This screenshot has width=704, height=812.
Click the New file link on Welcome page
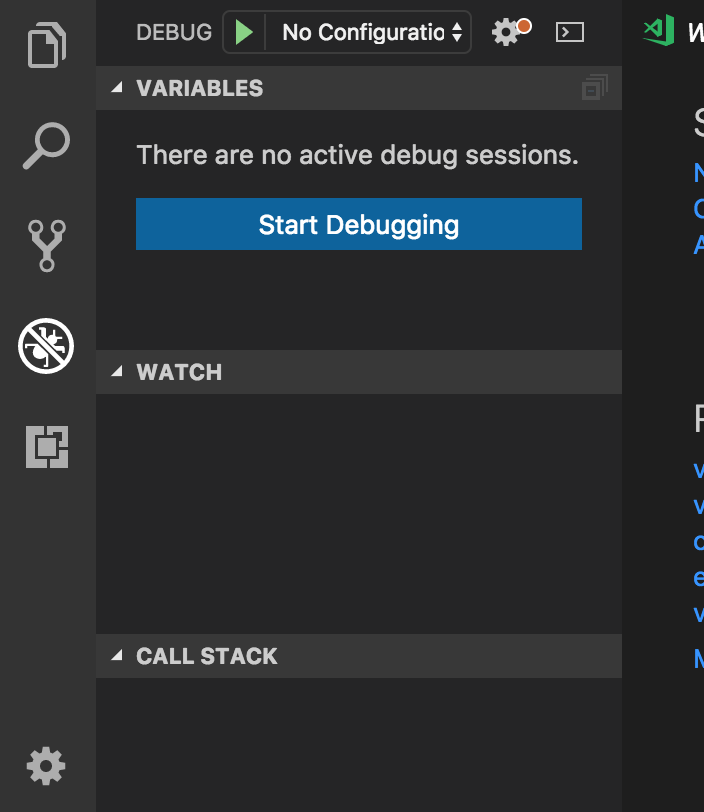coord(698,172)
